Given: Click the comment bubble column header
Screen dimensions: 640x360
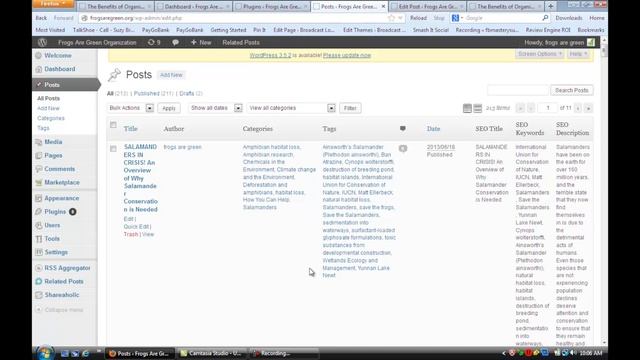Looking at the screenshot, I should [x=403, y=129].
